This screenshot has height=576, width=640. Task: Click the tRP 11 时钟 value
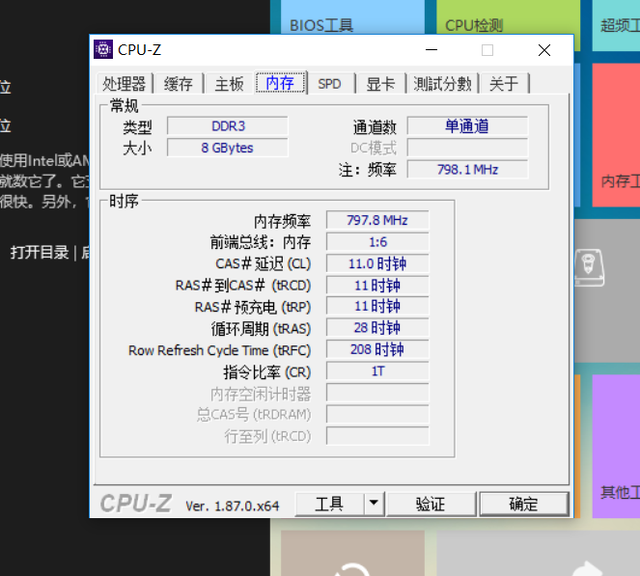pos(378,307)
